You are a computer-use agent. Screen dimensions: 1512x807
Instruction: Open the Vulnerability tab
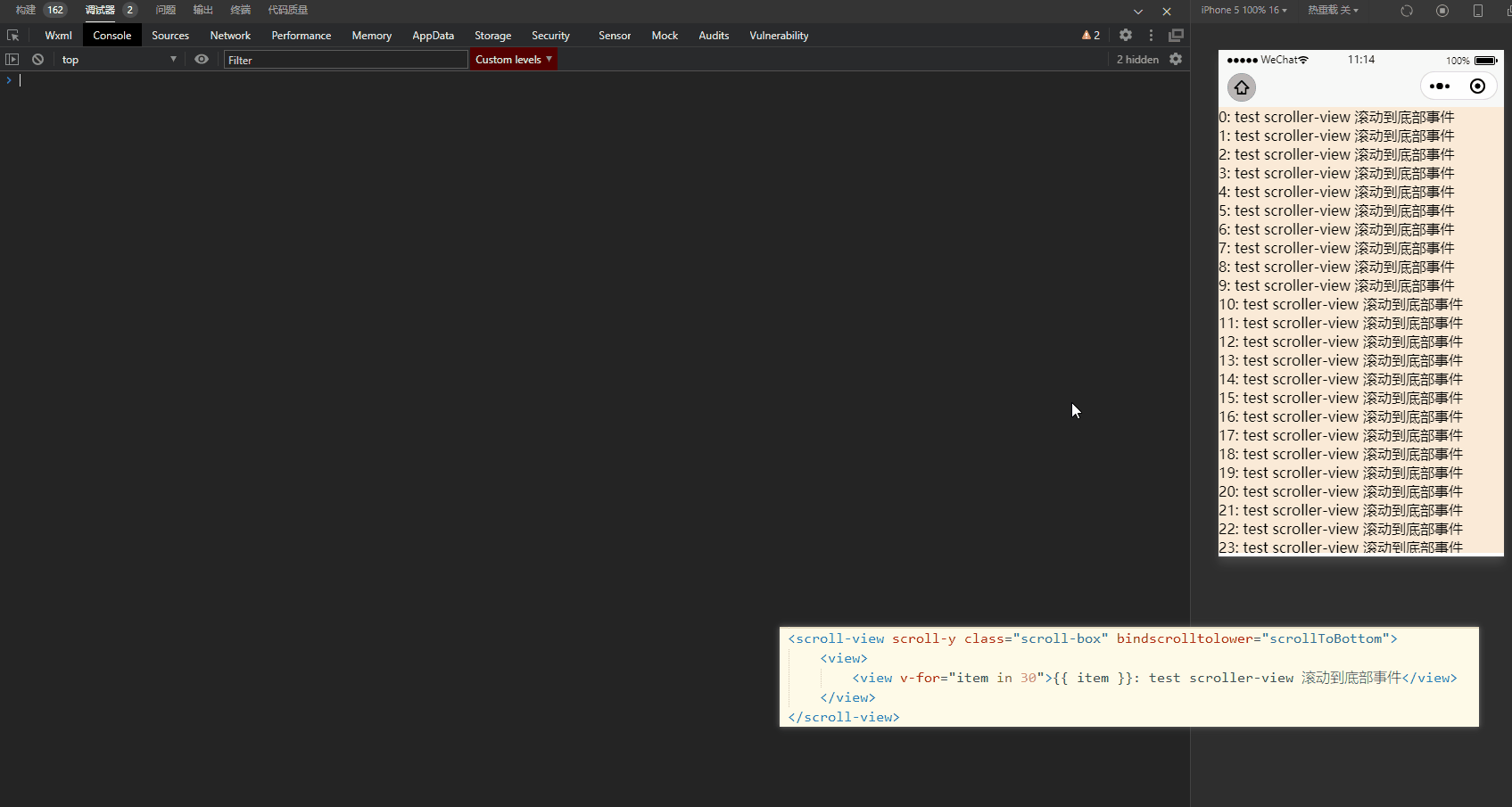click(x=779, y=36)
